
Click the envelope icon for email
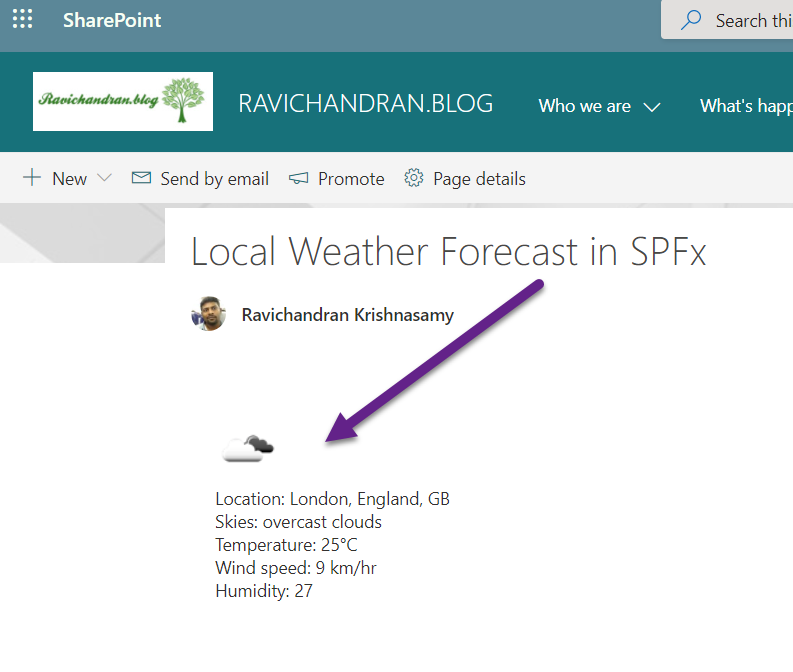pyautogui.click(x=142, y=178)
